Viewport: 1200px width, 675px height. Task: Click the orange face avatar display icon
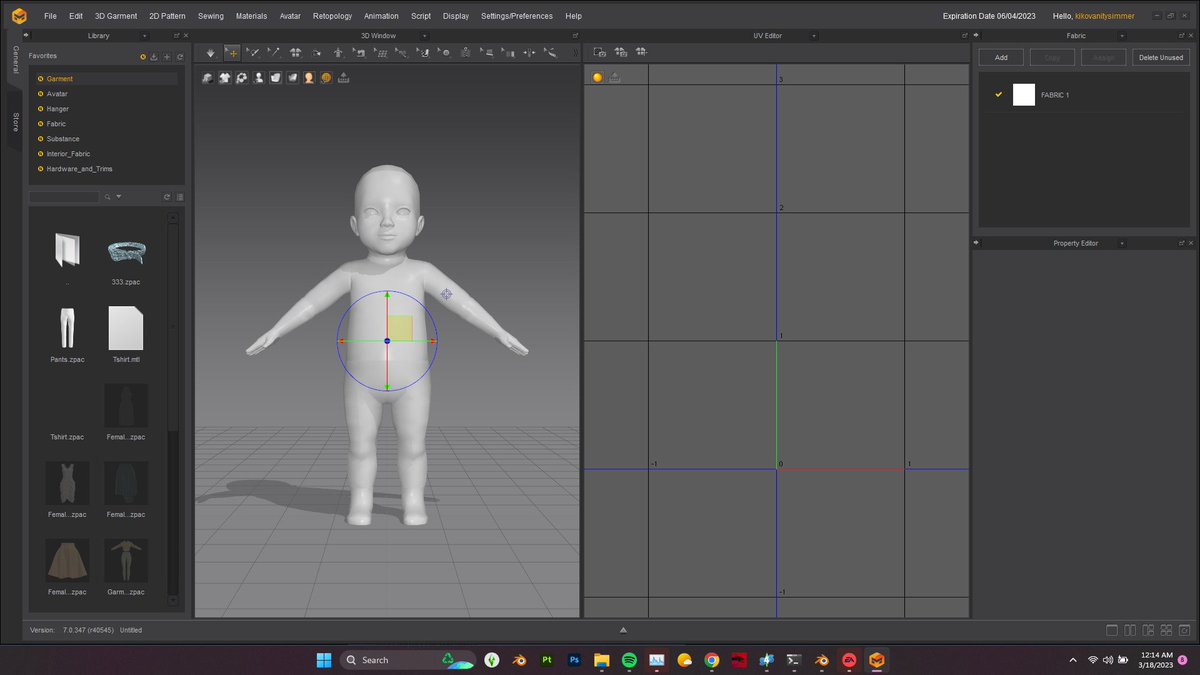[309, 77]
